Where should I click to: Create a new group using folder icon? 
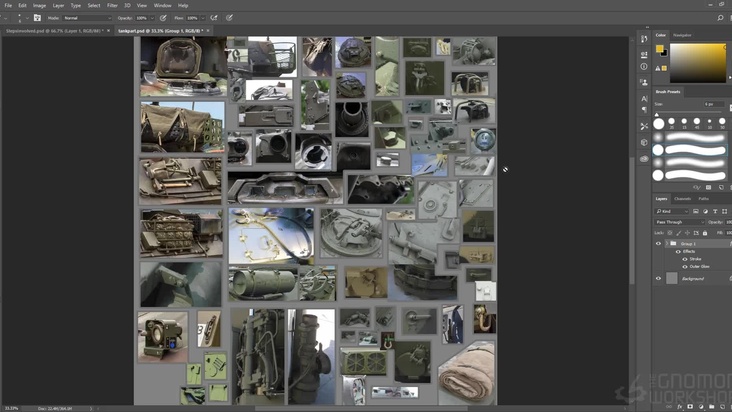click(x=712, y=407)
